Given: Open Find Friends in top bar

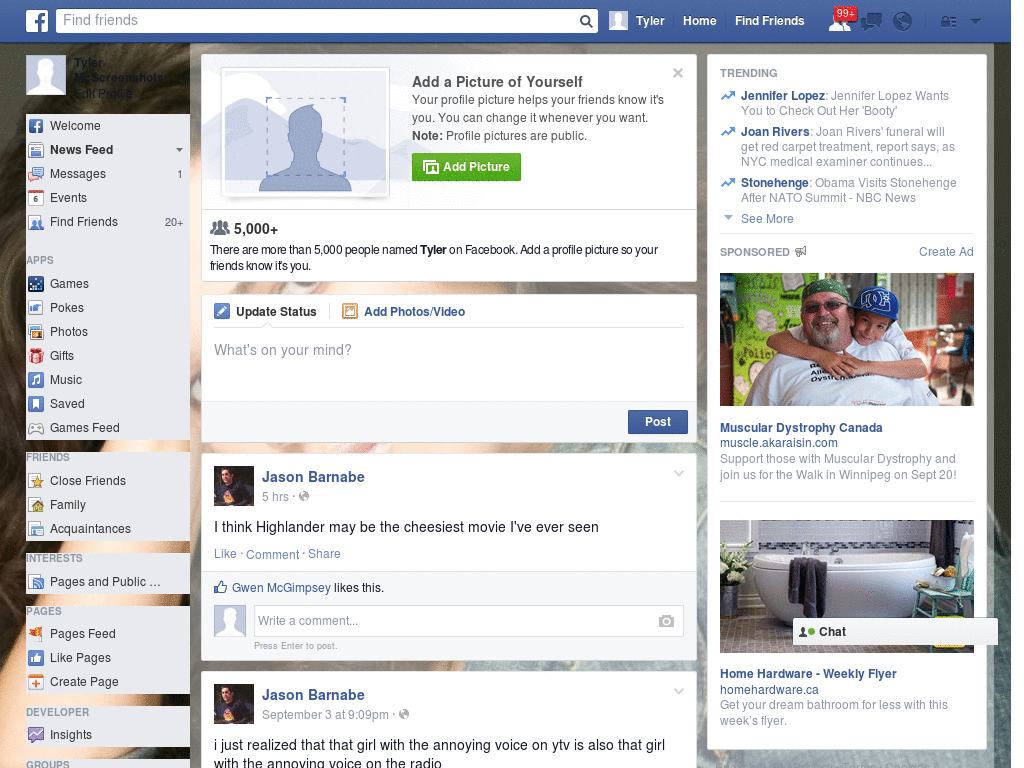Looking at the screenshot, I should (x=769, y=21).
